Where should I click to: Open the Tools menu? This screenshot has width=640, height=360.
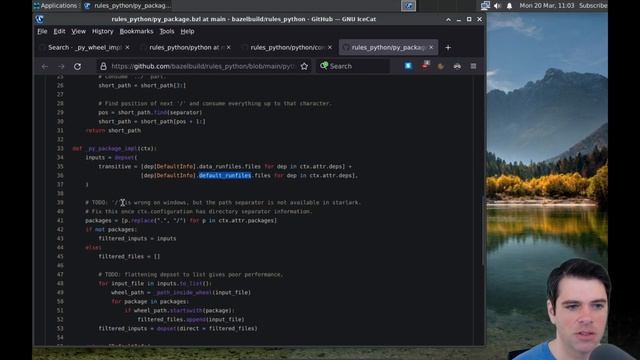[167, 31]
